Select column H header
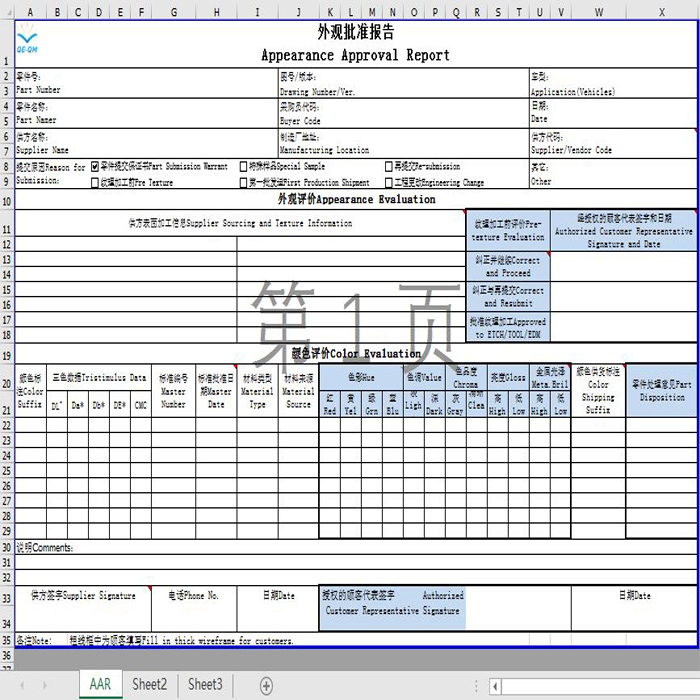 pos(217,12)
